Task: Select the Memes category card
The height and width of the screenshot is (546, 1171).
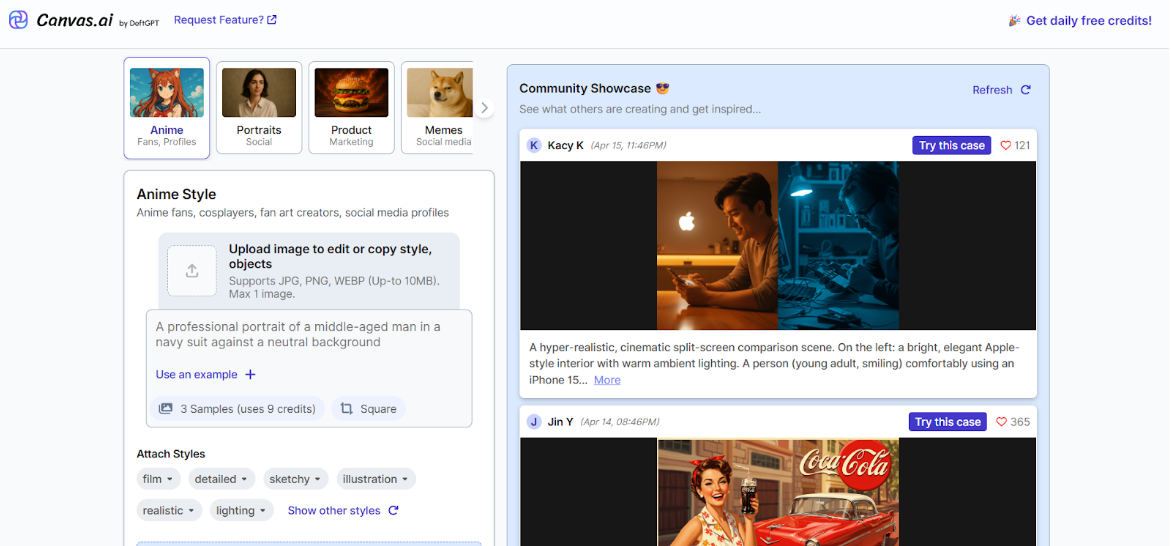Action: coord(440,108)
